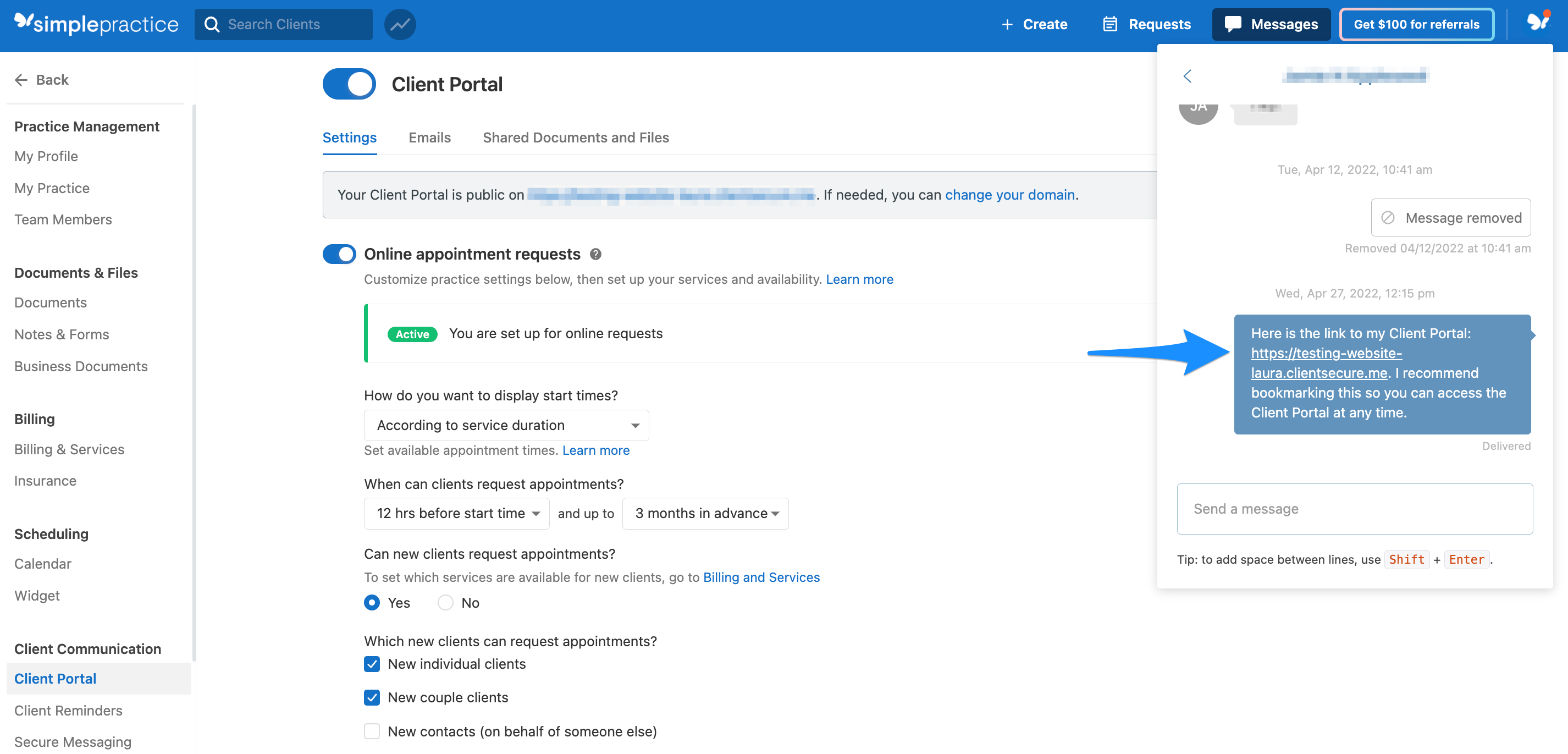This screenshot has width=1568, height=754.
Task: Switch to the Settings tab
Action: [350, 137]
